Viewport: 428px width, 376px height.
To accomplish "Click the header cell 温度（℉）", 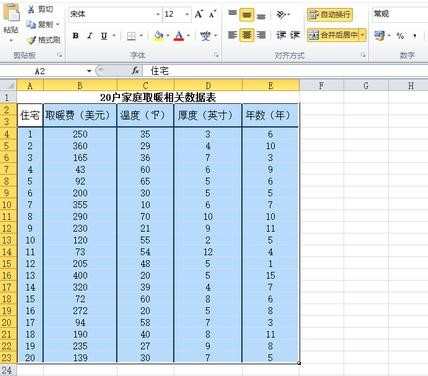I will [x=145, y=115].
